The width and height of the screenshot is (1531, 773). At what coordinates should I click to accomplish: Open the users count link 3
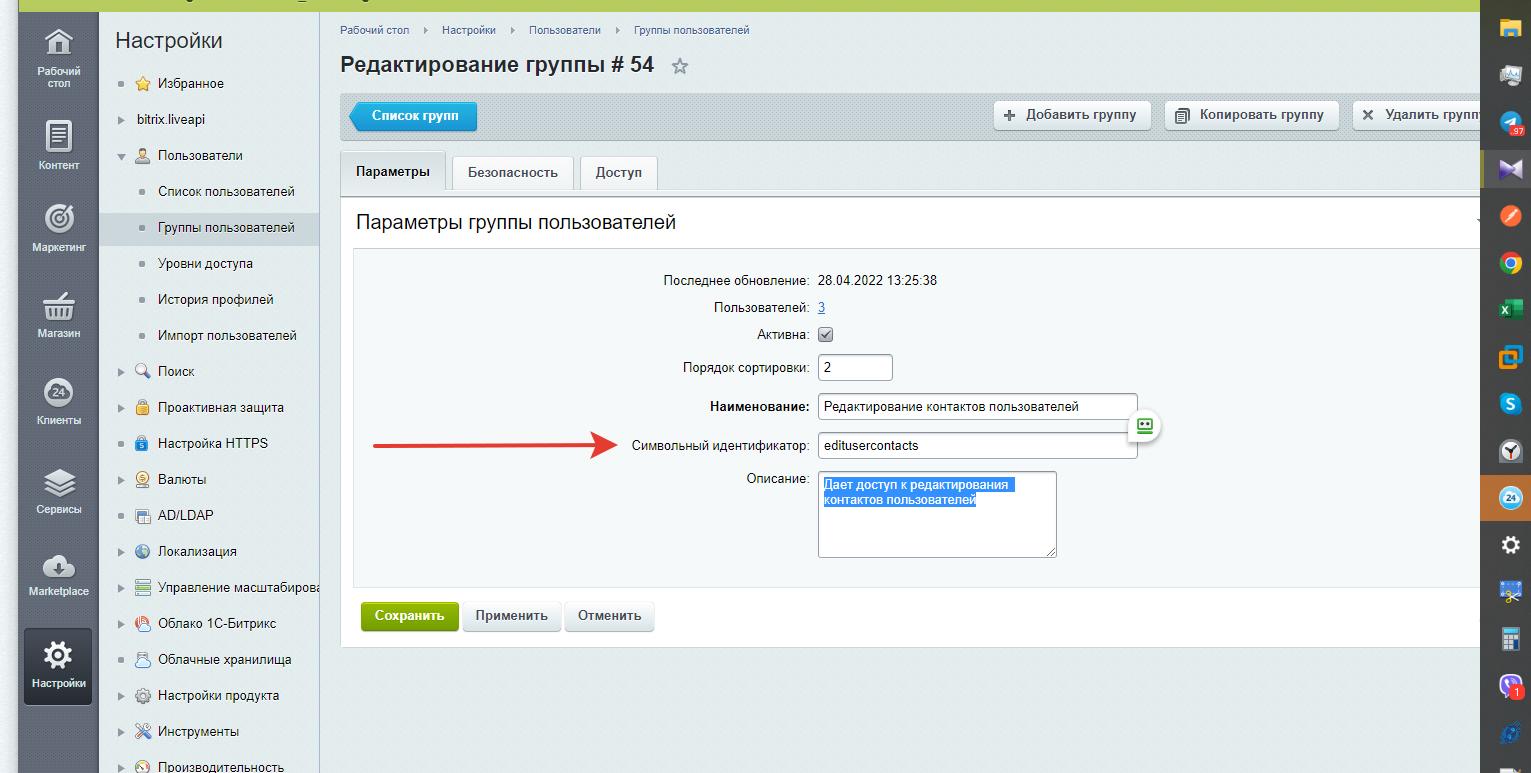coord(821,308)
